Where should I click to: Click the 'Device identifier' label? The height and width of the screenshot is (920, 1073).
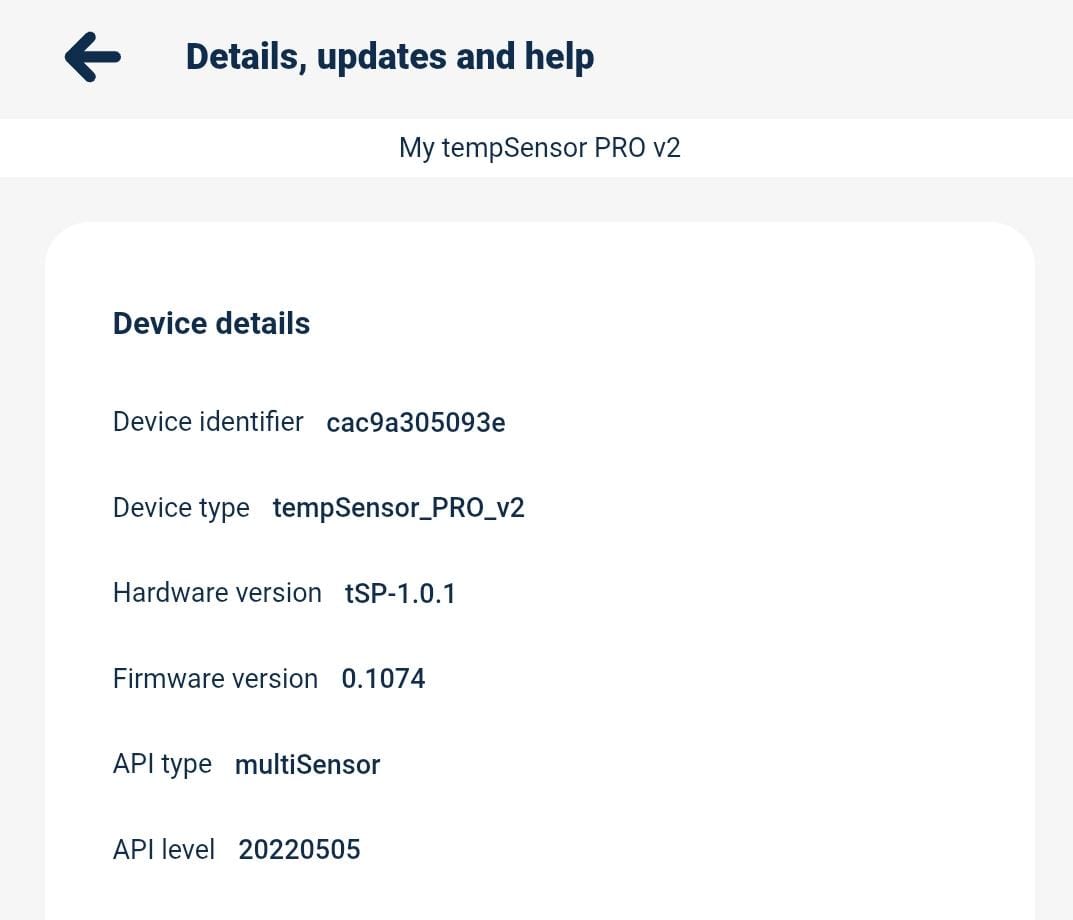pyautogui.click(x=208, y=422)
